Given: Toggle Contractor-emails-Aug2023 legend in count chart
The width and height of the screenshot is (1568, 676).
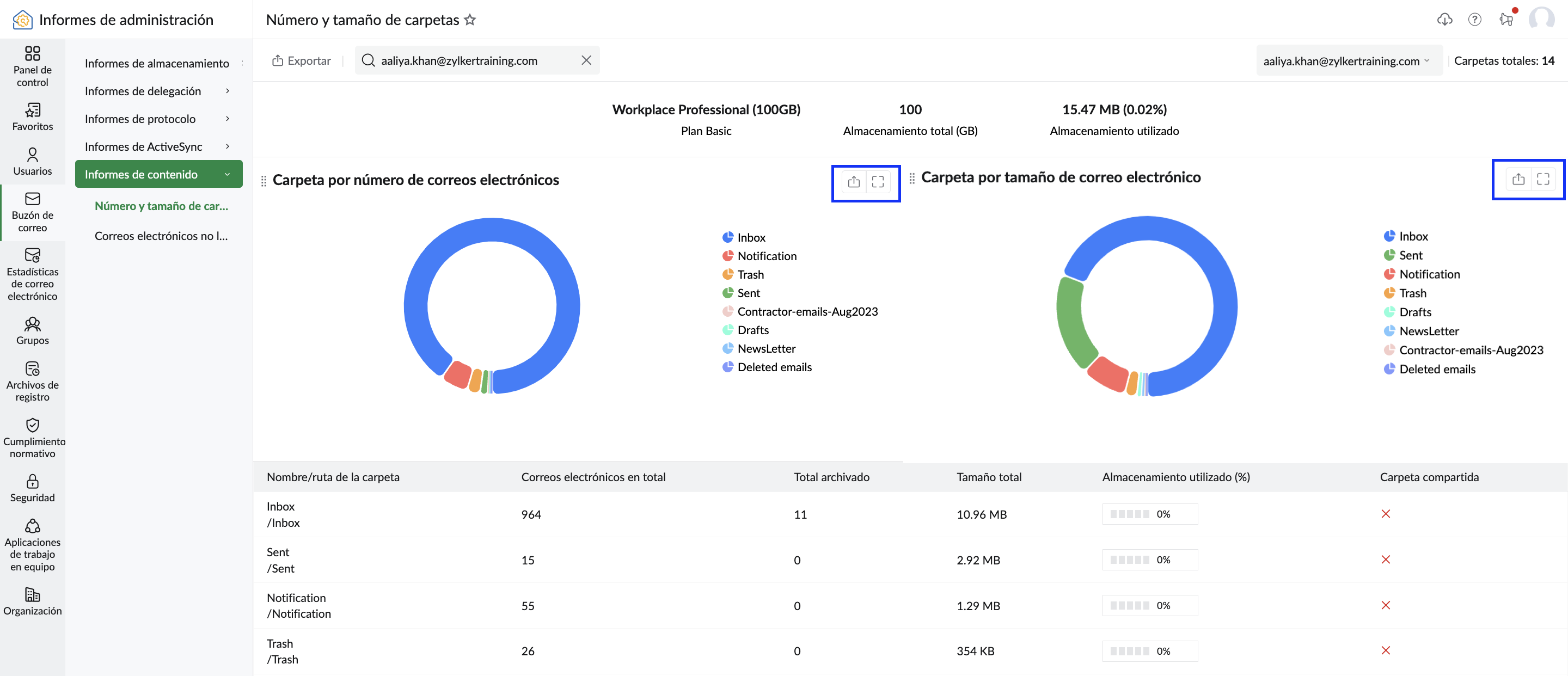Looking at the screenshot, I should (800, 311).
